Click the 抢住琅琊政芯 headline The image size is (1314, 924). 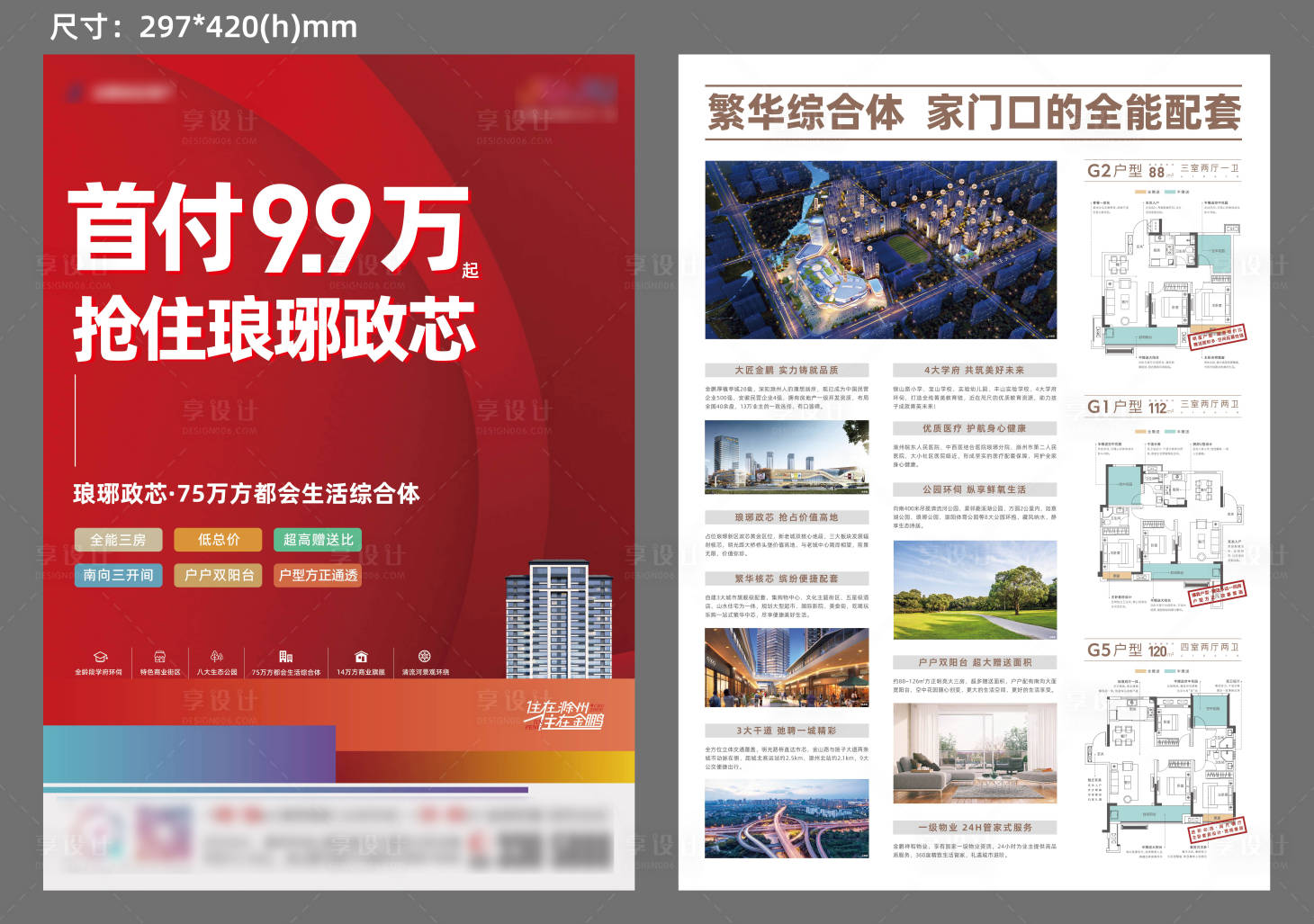tap(274, 328)
